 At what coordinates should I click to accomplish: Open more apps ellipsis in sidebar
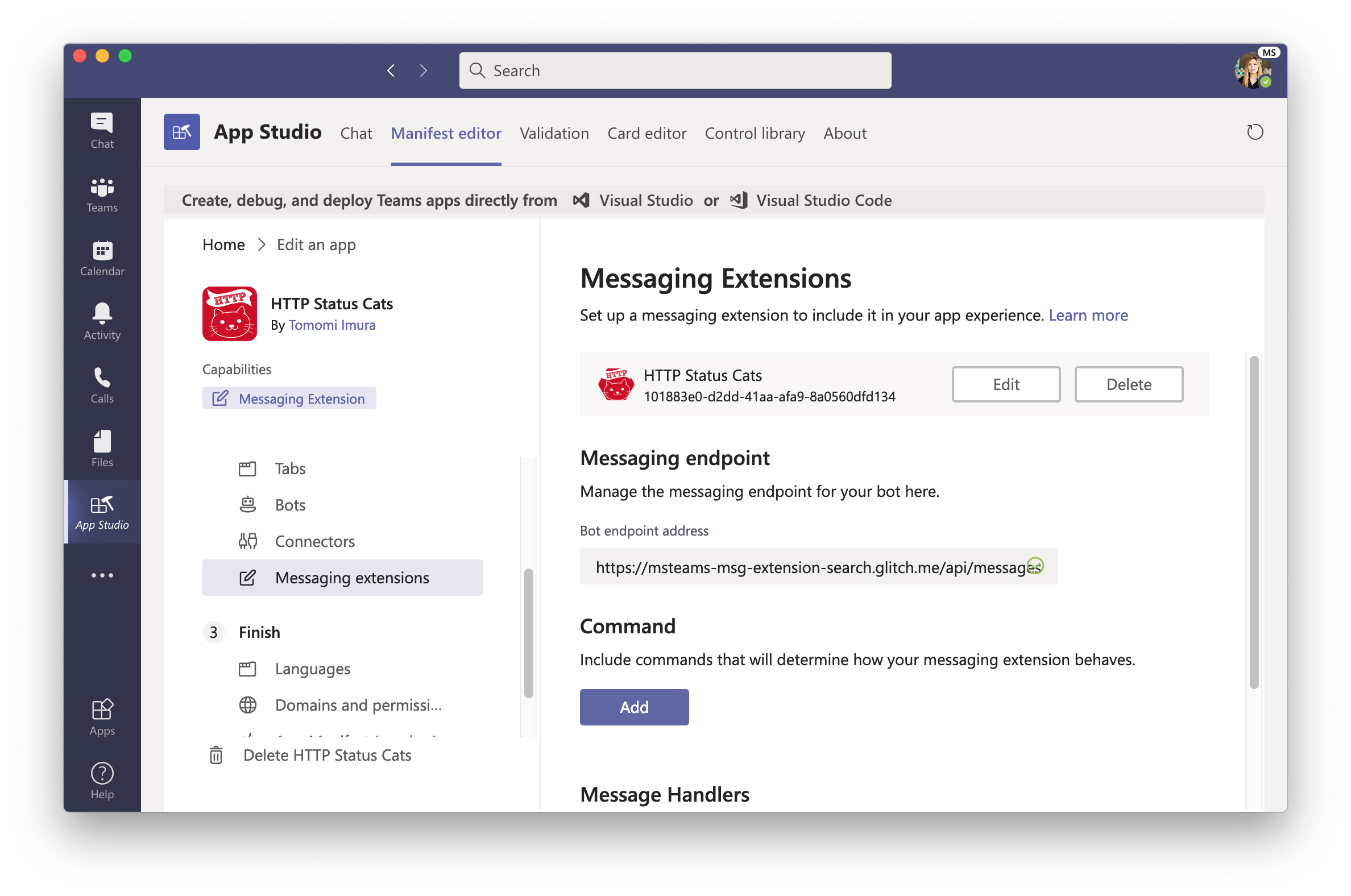pyautogui.click(x=102, y=575)
